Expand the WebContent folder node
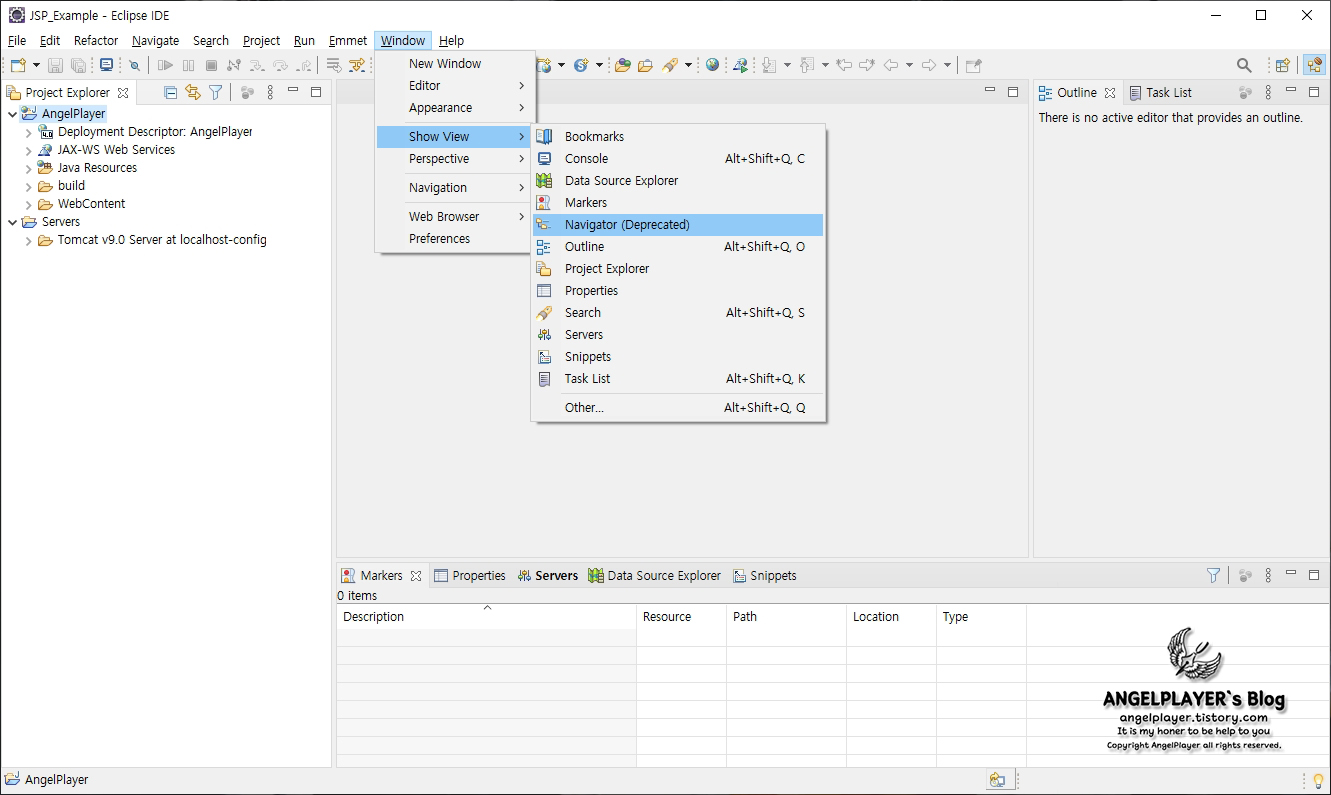The image size is (1331, 795). point(28,204)
